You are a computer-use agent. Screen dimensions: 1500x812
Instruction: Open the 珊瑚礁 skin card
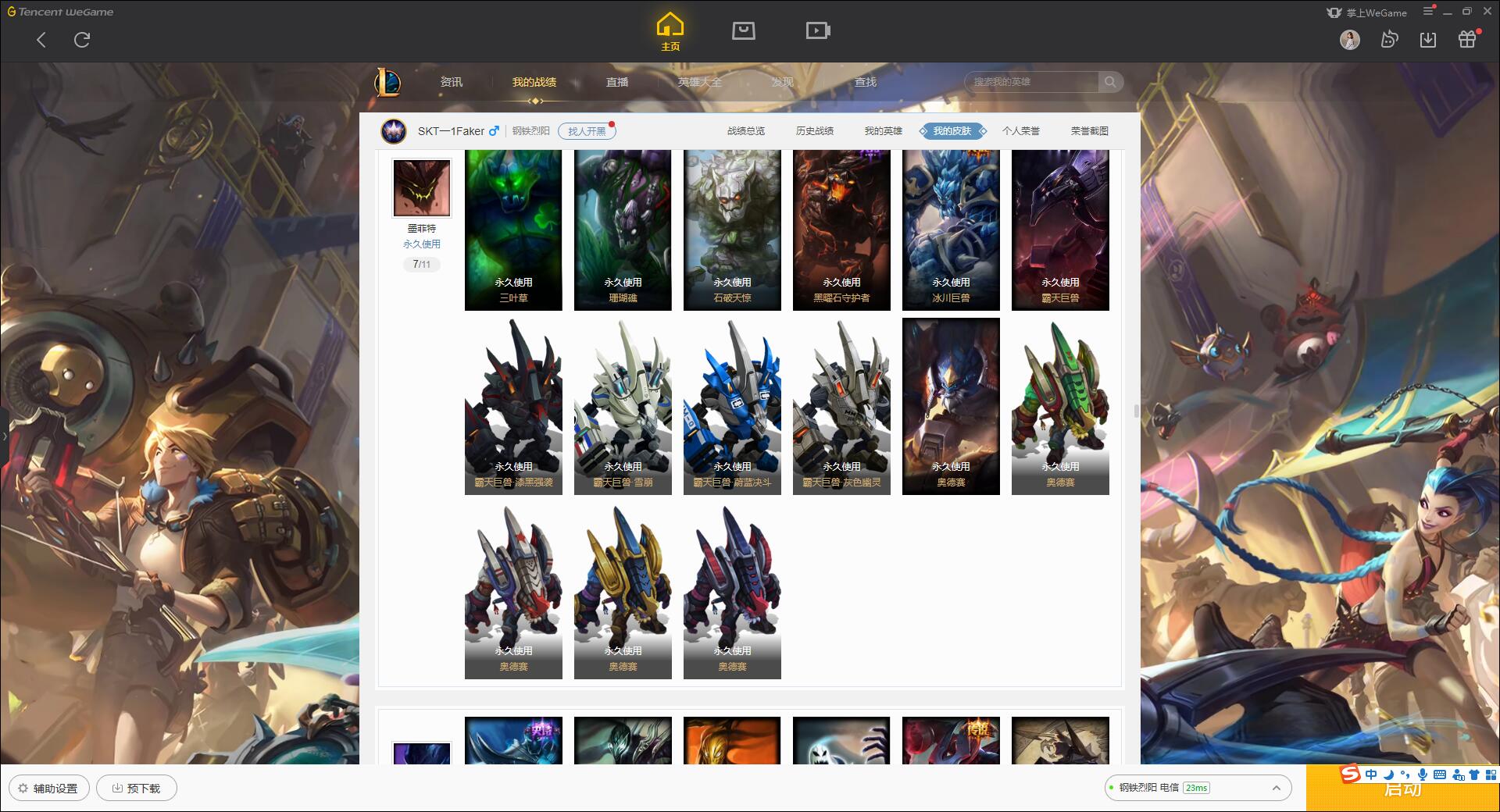coord(623,230)
